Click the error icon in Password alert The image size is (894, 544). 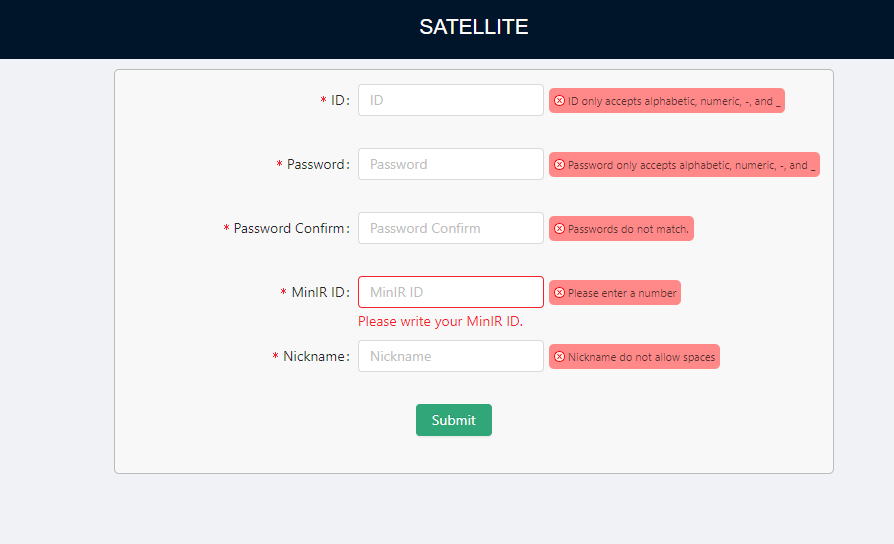point(559,165)
